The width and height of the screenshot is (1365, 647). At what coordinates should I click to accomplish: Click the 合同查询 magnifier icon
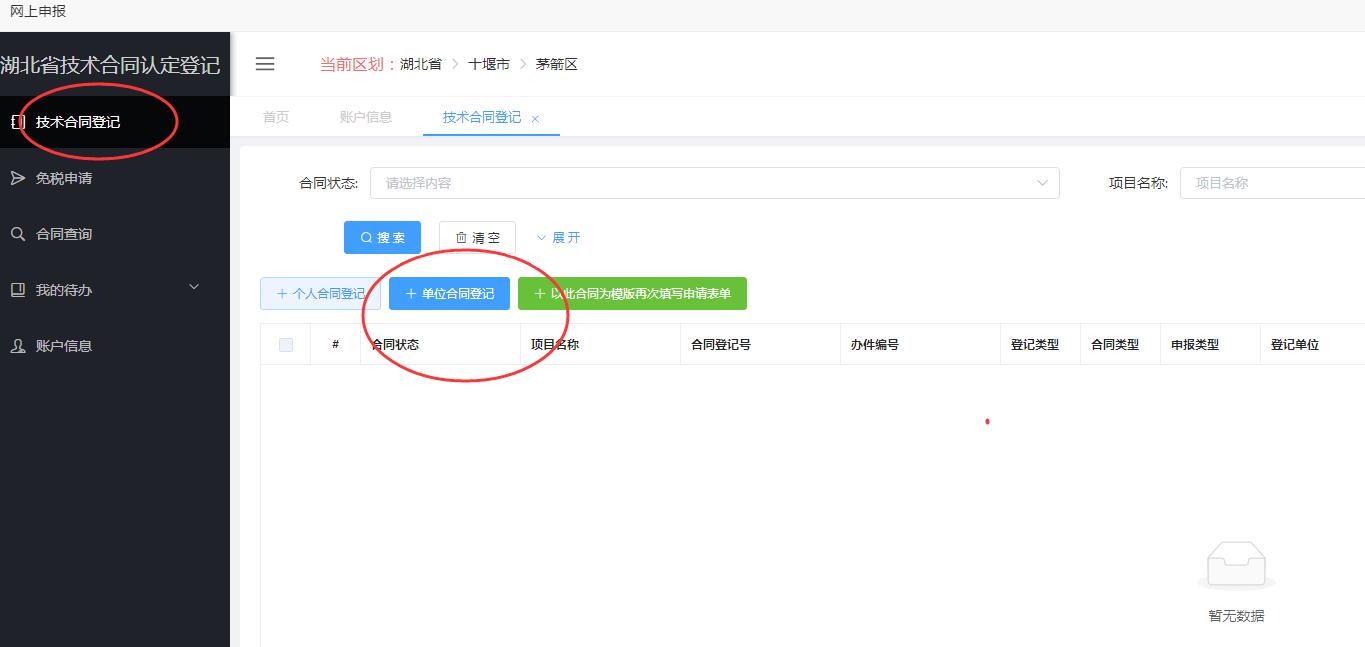click(x=17, y=234)
